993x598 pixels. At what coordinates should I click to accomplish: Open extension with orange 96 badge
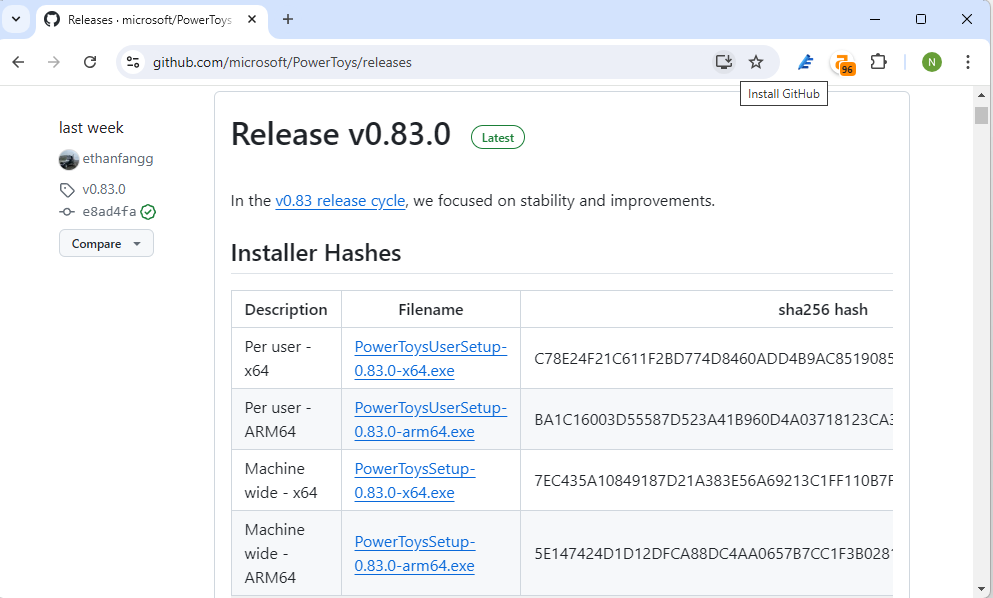[x=843, y=63]
